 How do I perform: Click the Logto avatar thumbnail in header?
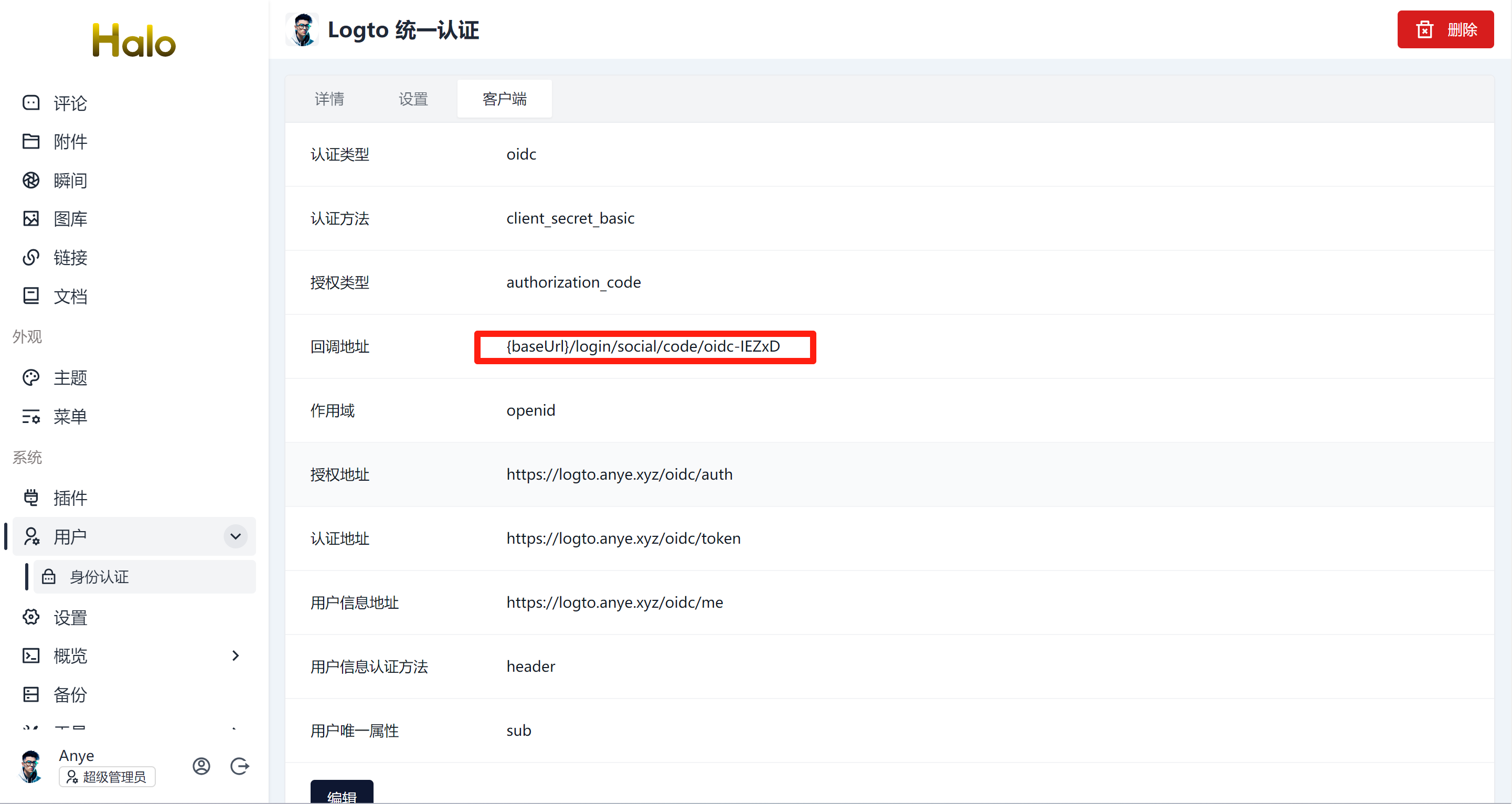[x=302, y=29]
